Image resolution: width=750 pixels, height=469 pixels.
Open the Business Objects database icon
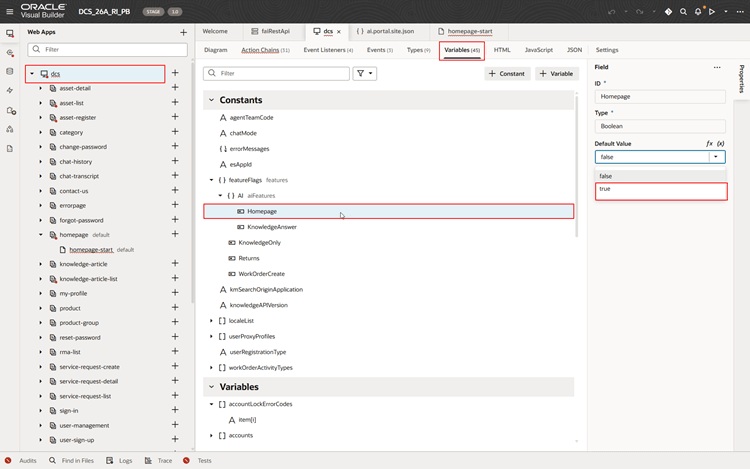[x=10, y=71]
